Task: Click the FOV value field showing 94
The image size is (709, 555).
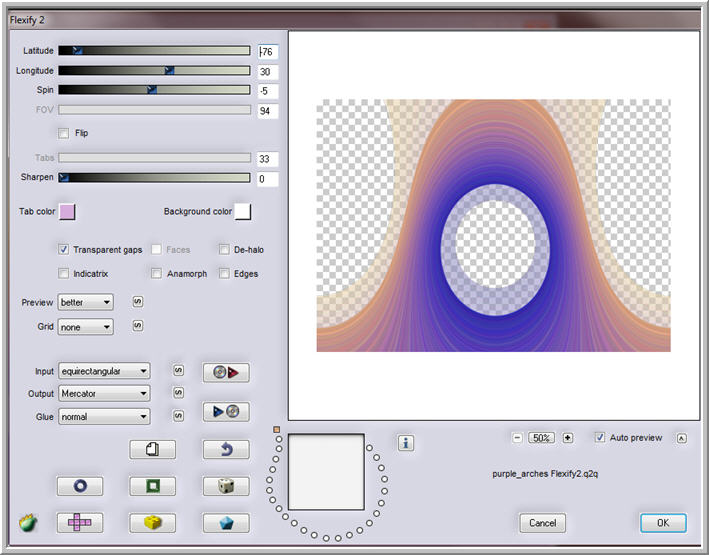Action: pyautogui.click(x=268, y=111)
